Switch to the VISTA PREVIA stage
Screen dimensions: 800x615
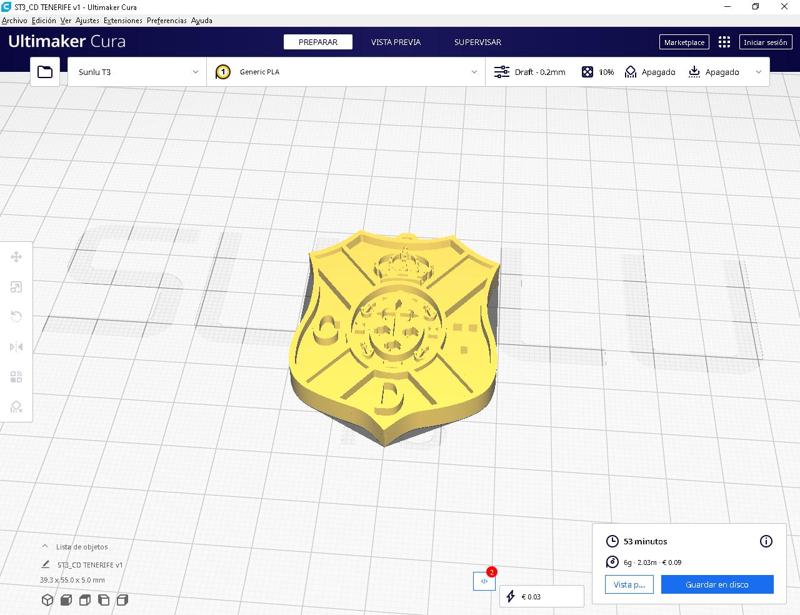coord(396,42)
